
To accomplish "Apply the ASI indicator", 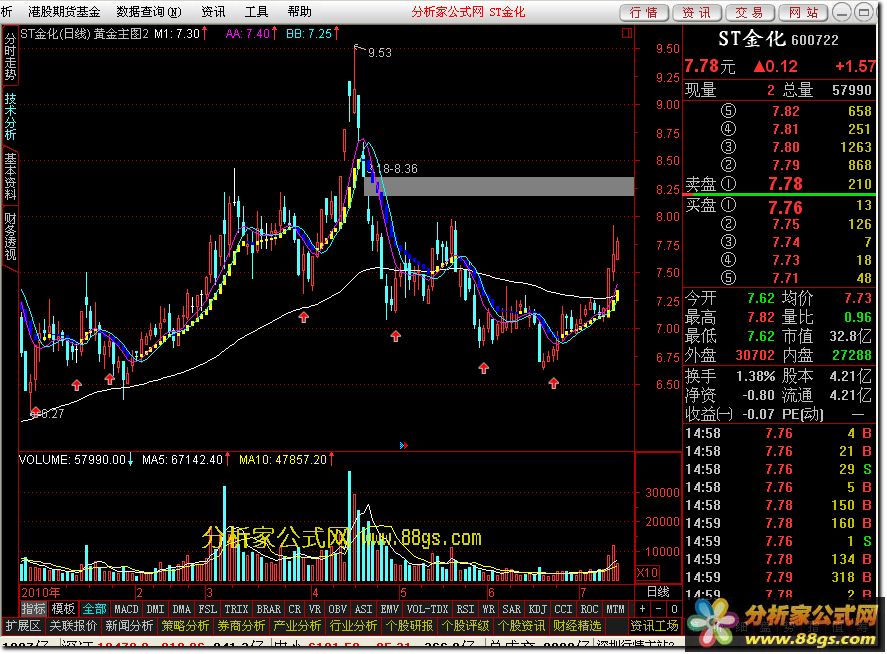I will (364, 609).
